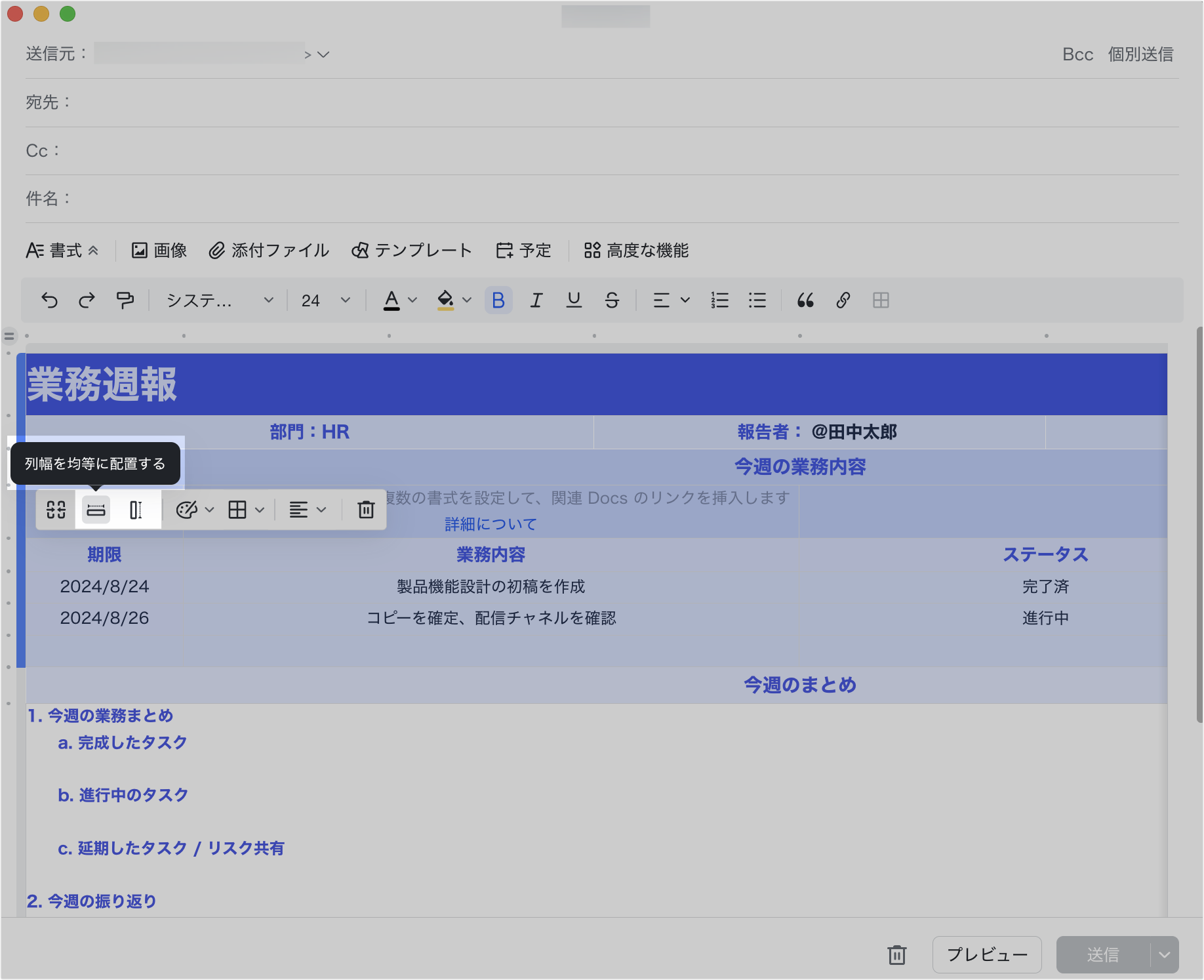Open the font size 24 dropdown
1204x980 pixels.
[x=326, y=300]
